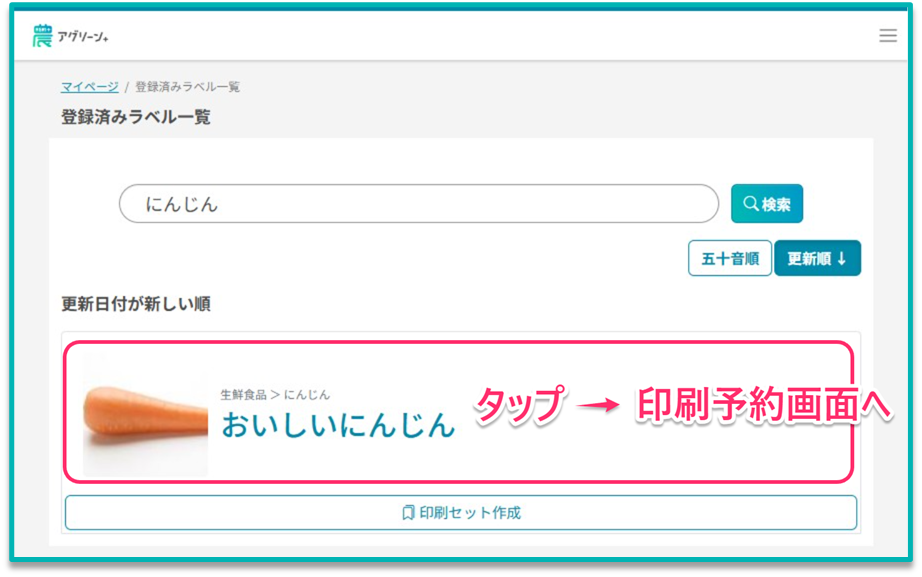Click the magnifying glass search icon

pyautogui.click(x=750, y=204)
